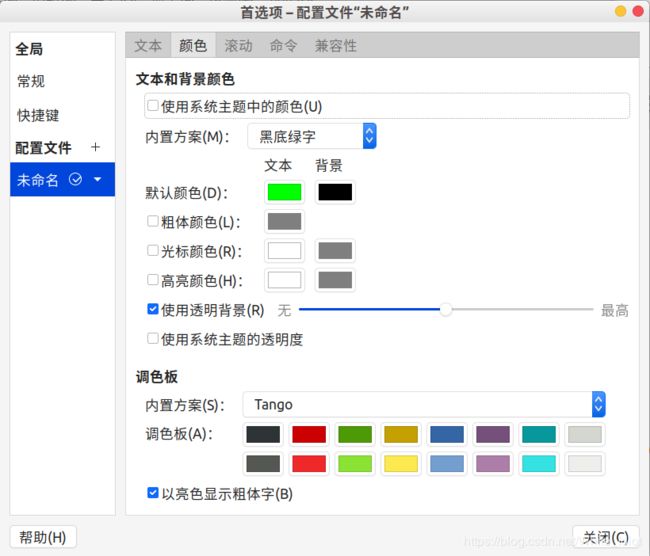This screenshot has width=650, height=556.
Task: Open the 未命名 profile dropdown arrow
Action: [98, 179]
